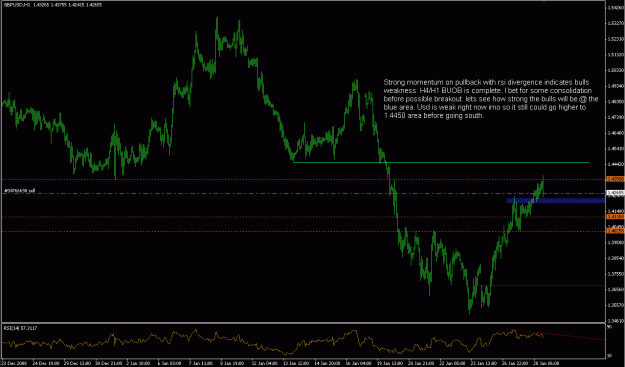Screen dimensions: 625x367
Task: Click the topmost orange price level tag
Action: 615,179
